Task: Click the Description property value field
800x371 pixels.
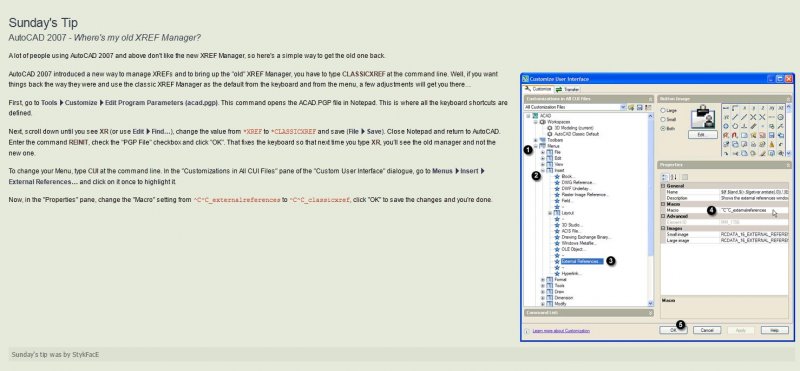Action: 754,198
